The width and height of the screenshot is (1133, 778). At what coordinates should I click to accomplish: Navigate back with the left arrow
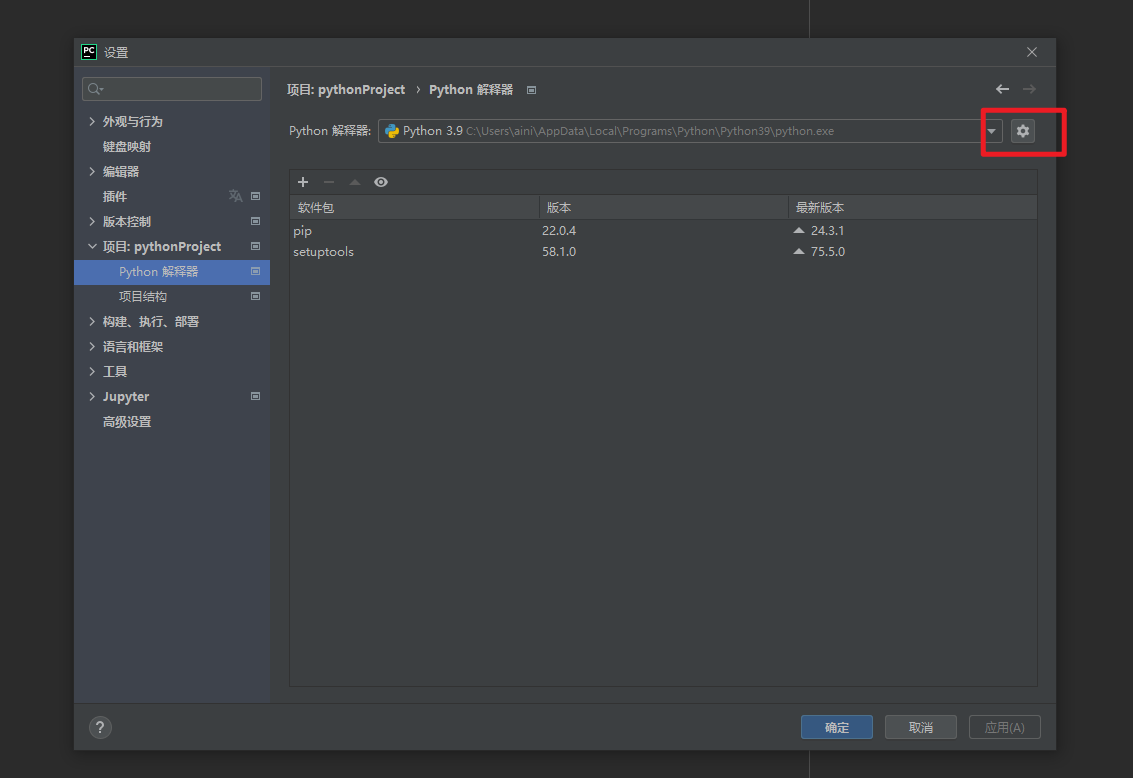click(1002, 89)
